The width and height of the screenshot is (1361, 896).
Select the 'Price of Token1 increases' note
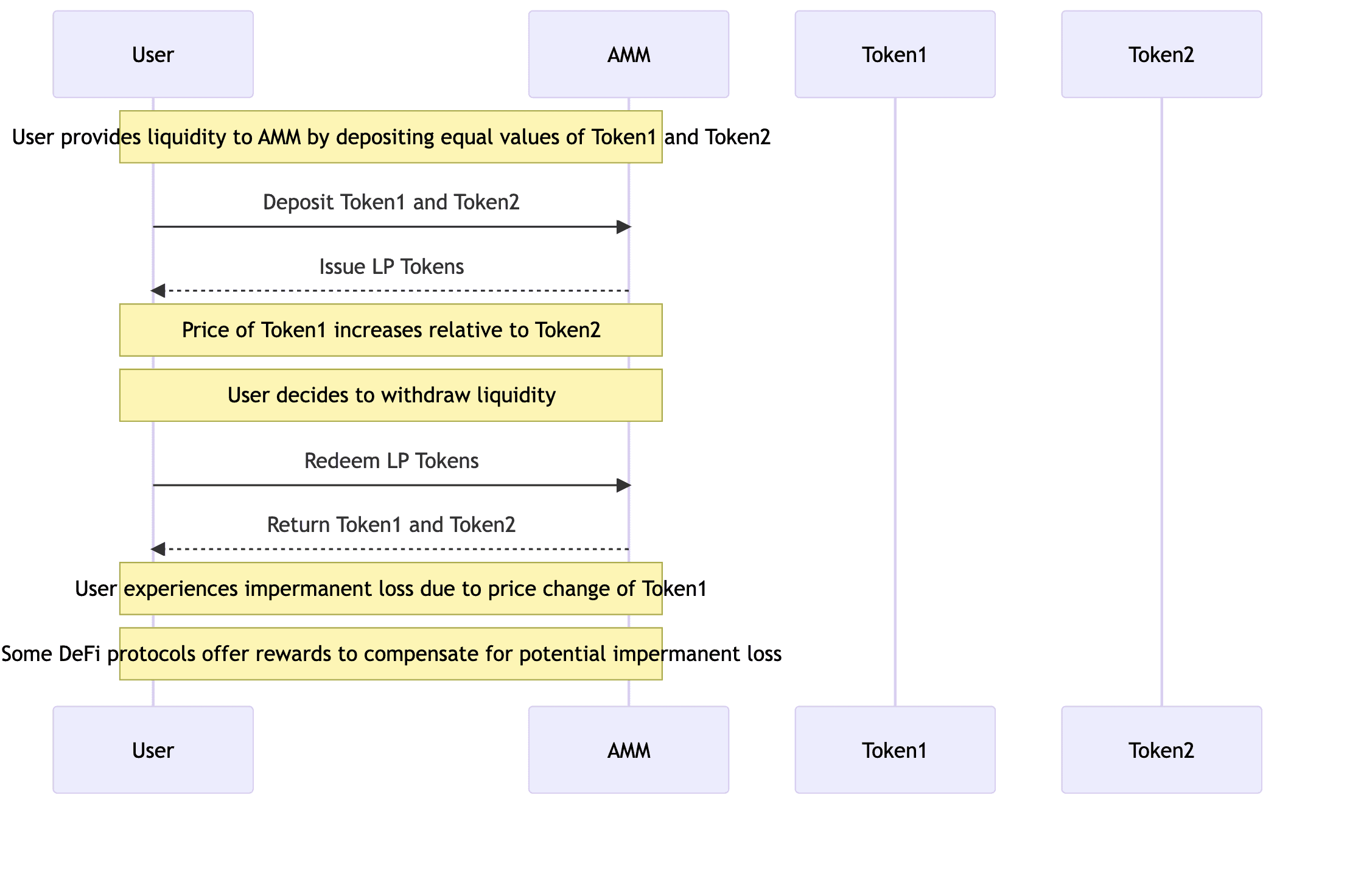(391, 330)
